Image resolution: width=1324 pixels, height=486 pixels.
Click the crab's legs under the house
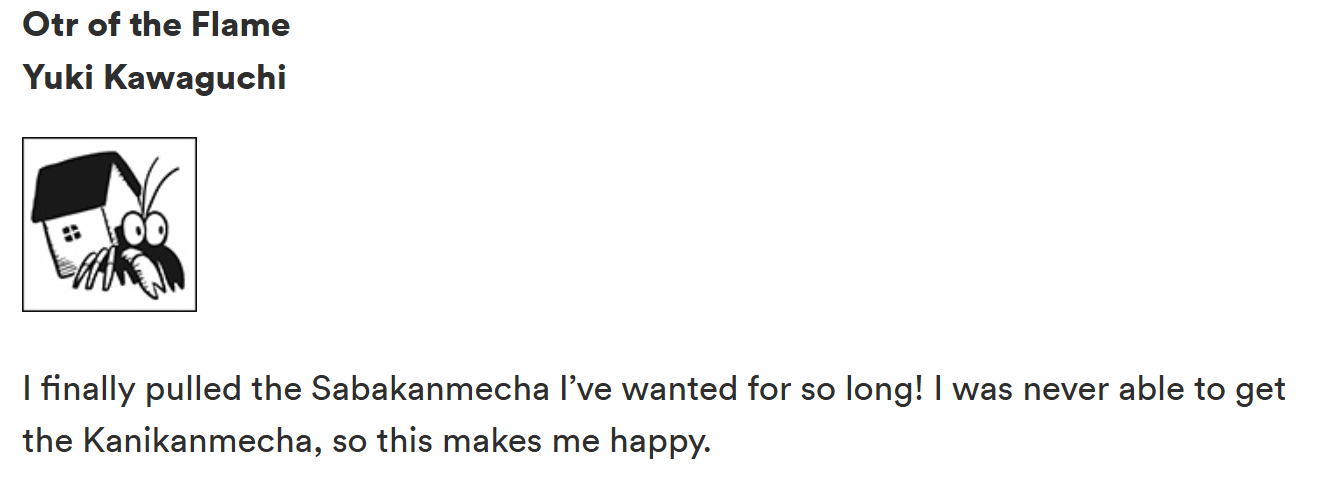click(x=93, y=268)
